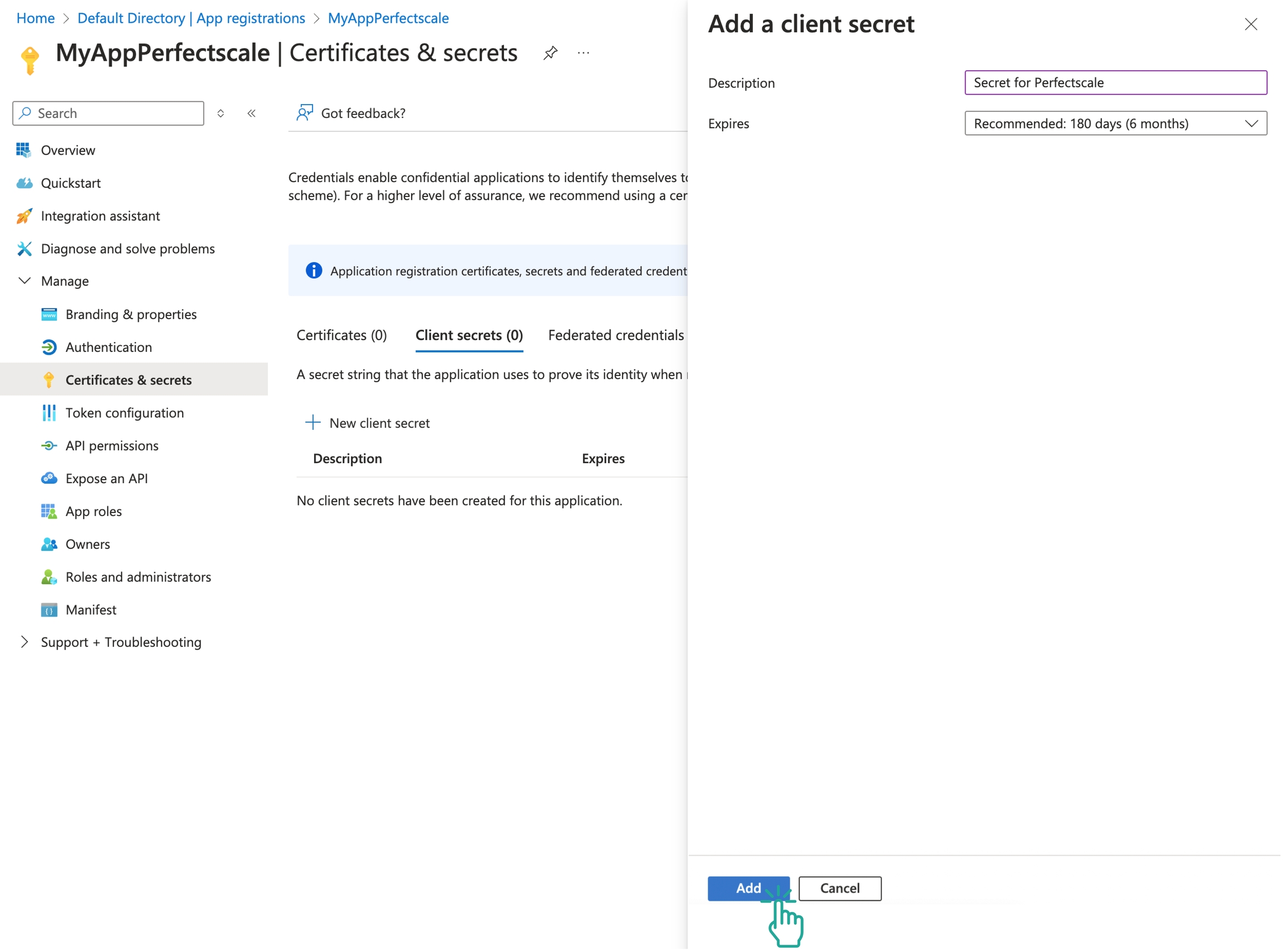Click the plus icon for New client secret
This screenshot has height=952, width=1283.
(x=313, y=423)
